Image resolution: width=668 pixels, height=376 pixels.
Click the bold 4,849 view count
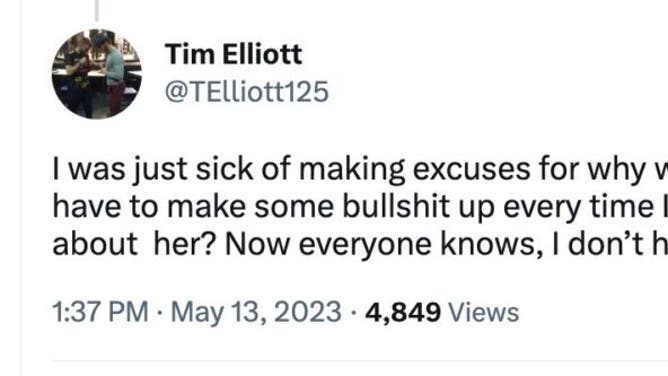click(403, 313)
